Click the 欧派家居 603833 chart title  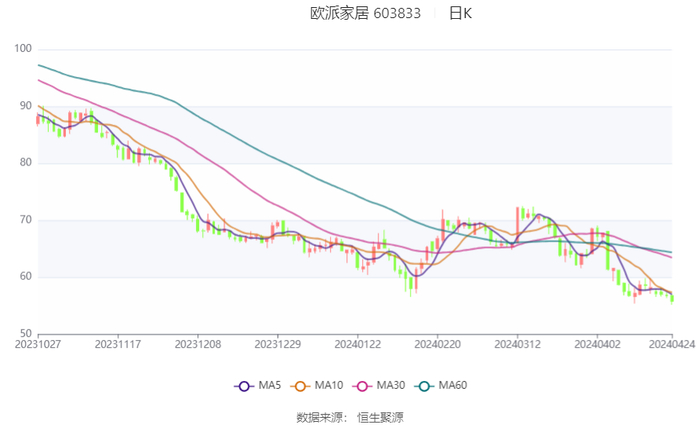365,14
